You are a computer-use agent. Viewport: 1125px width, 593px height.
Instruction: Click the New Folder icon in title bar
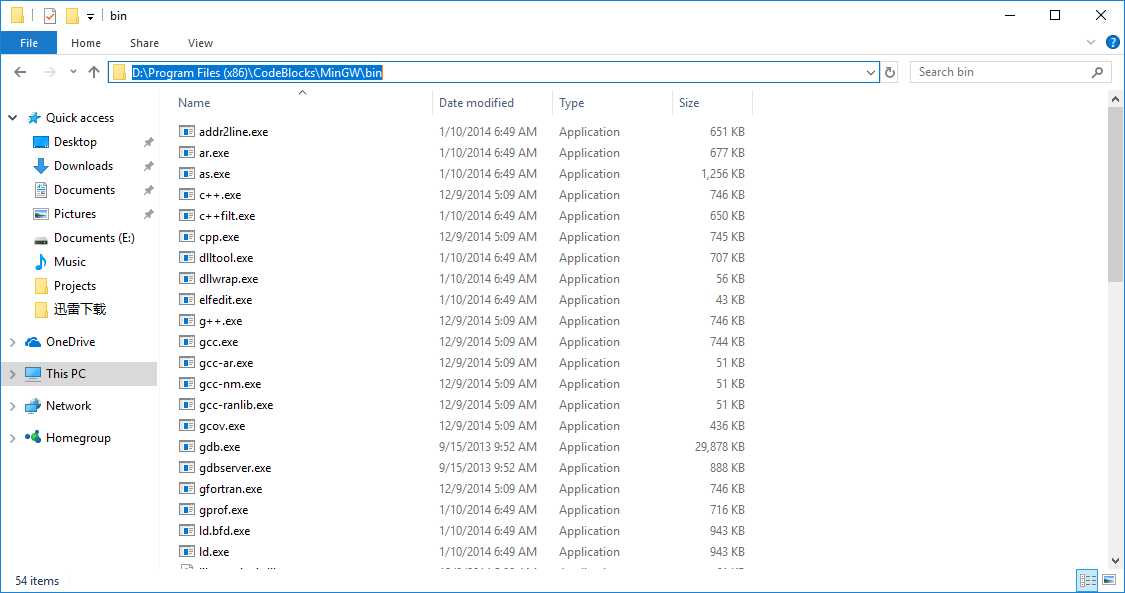pos(72,16)
